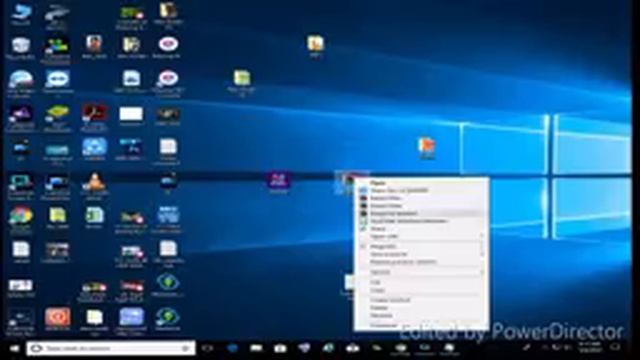Click the highlighted context menu entry
Image resolution: width=640 pixels, height=360 pixels.
[421, 213]
